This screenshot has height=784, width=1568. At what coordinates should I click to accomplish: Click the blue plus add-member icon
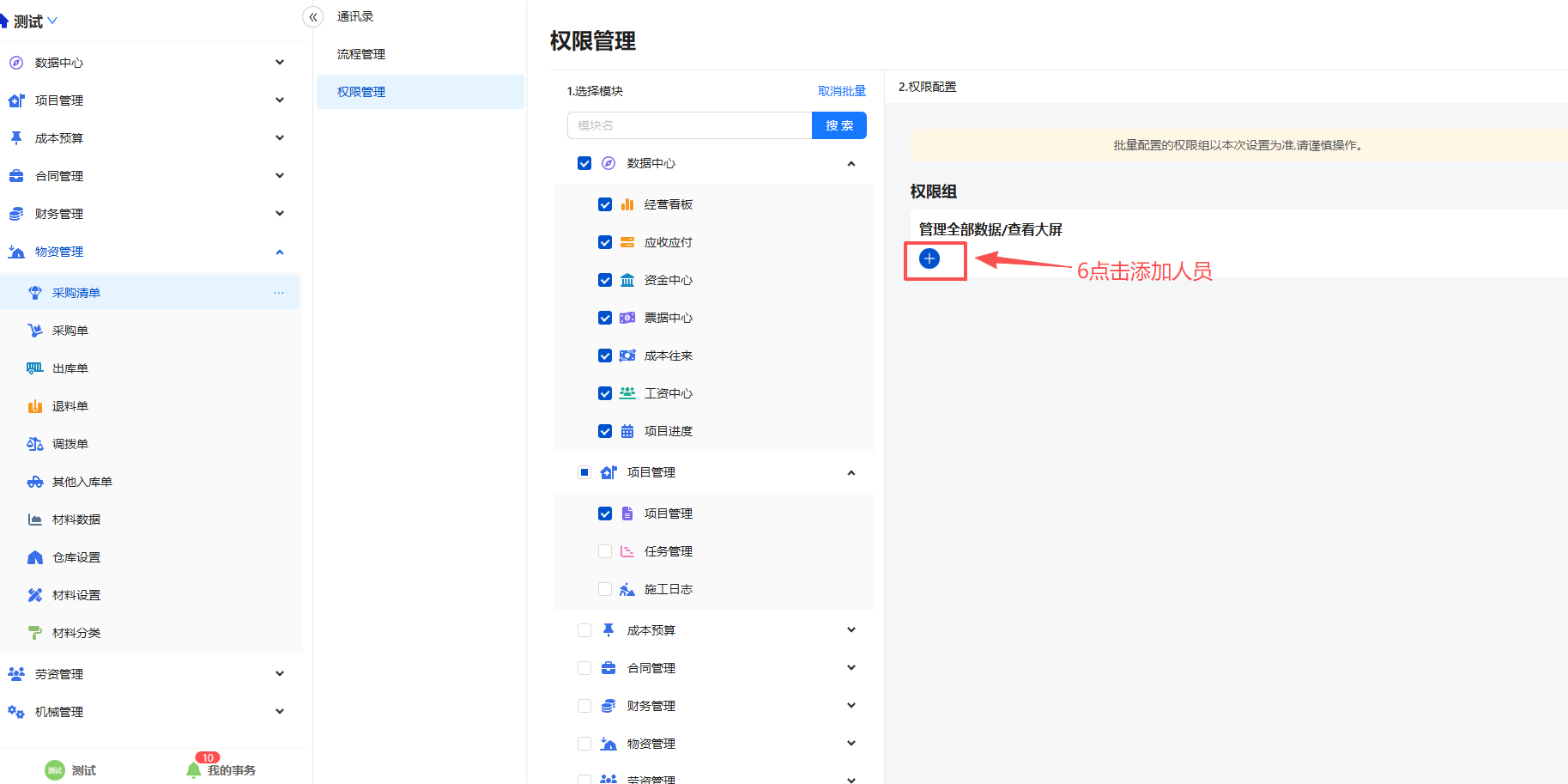(x=929, y=258)
